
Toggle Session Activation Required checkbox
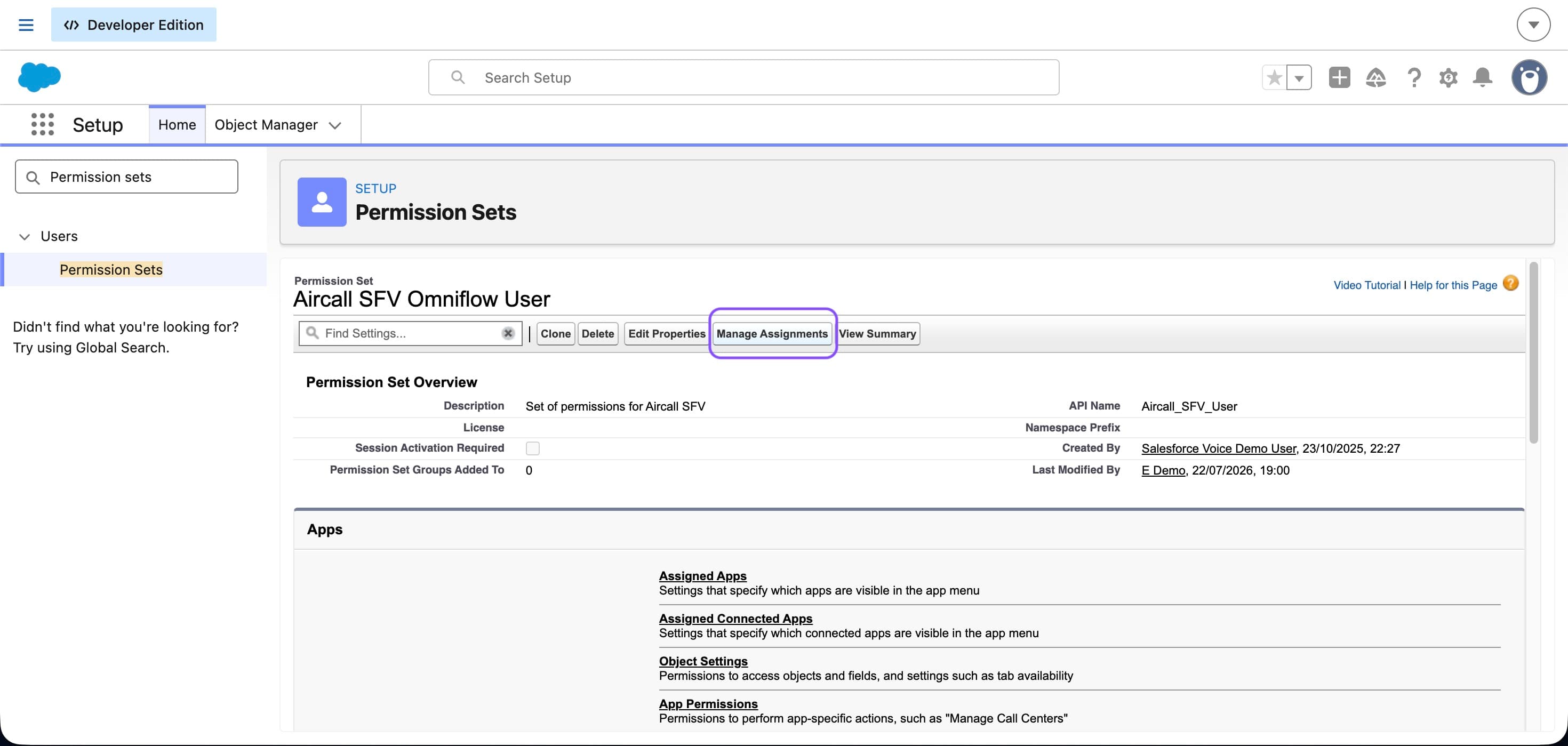click(x=533, y=448)
